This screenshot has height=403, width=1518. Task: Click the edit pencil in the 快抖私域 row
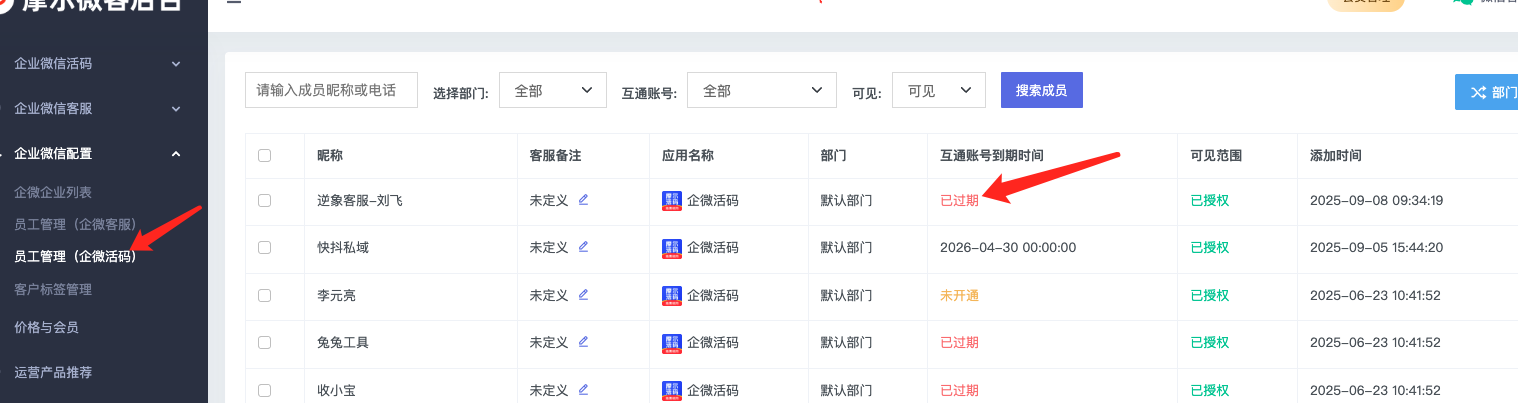click(583, 247)
